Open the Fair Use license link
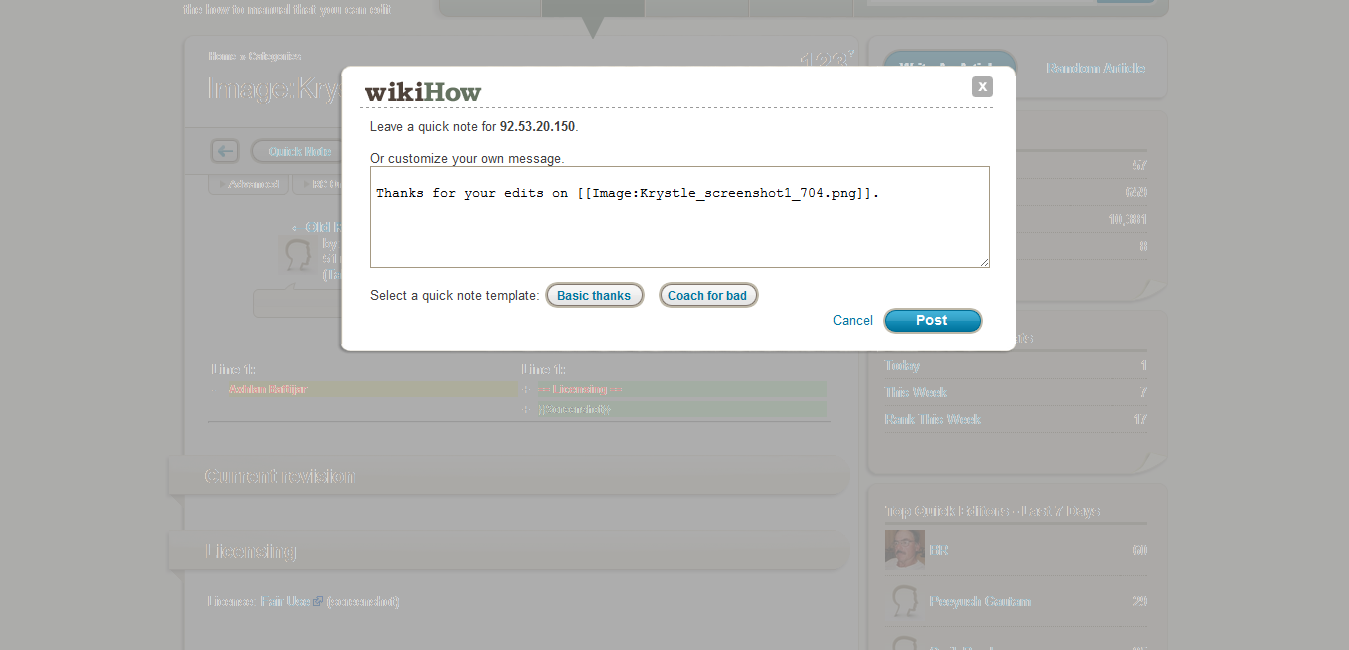The width and height of the screenshot is (1349, 650). click(285, 601)
